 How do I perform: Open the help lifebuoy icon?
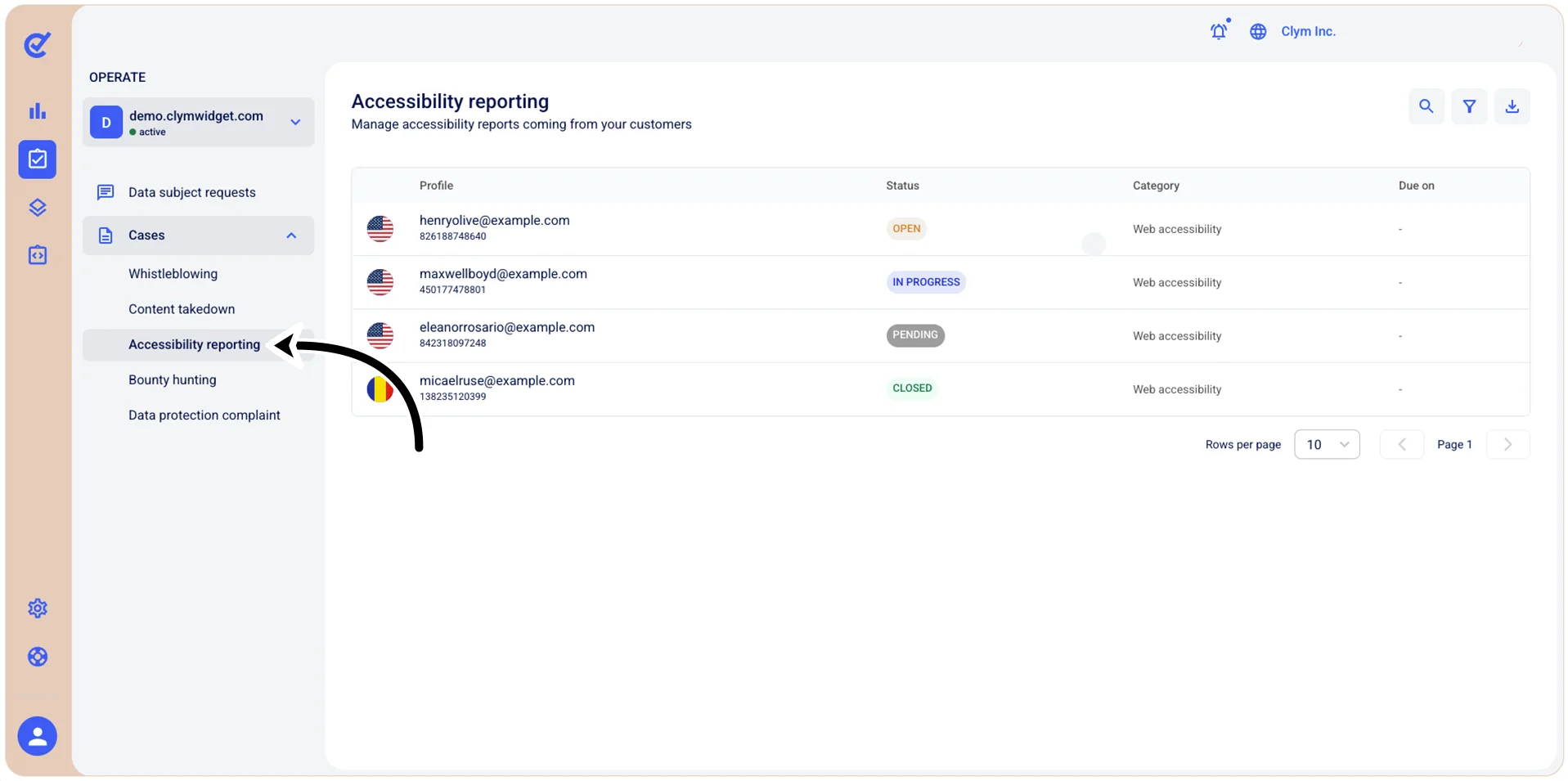click(38, 657)
